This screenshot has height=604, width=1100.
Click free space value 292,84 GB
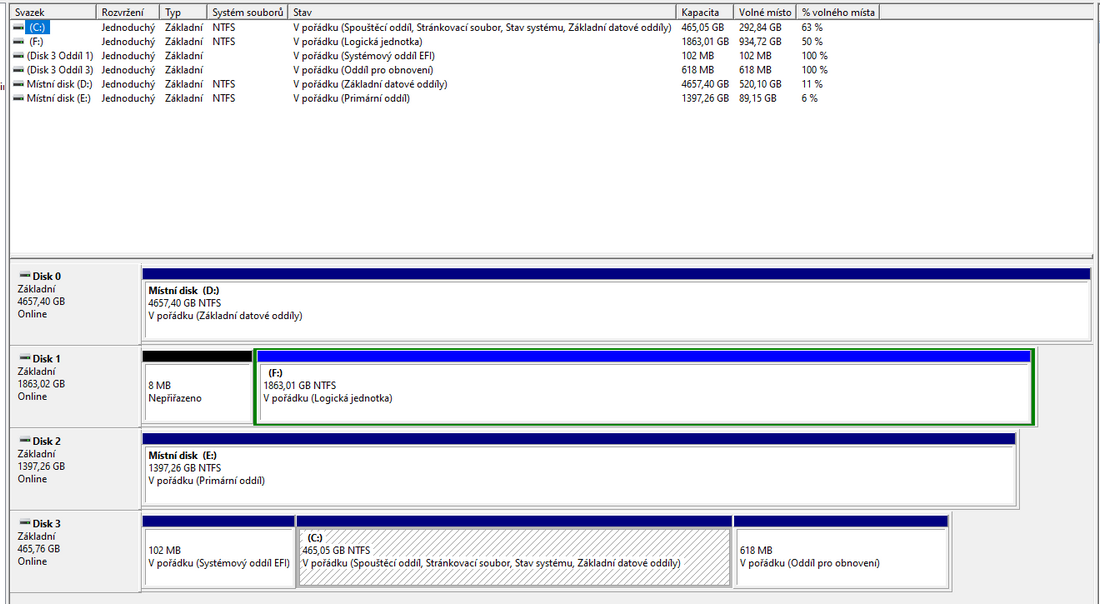[760, 27]
